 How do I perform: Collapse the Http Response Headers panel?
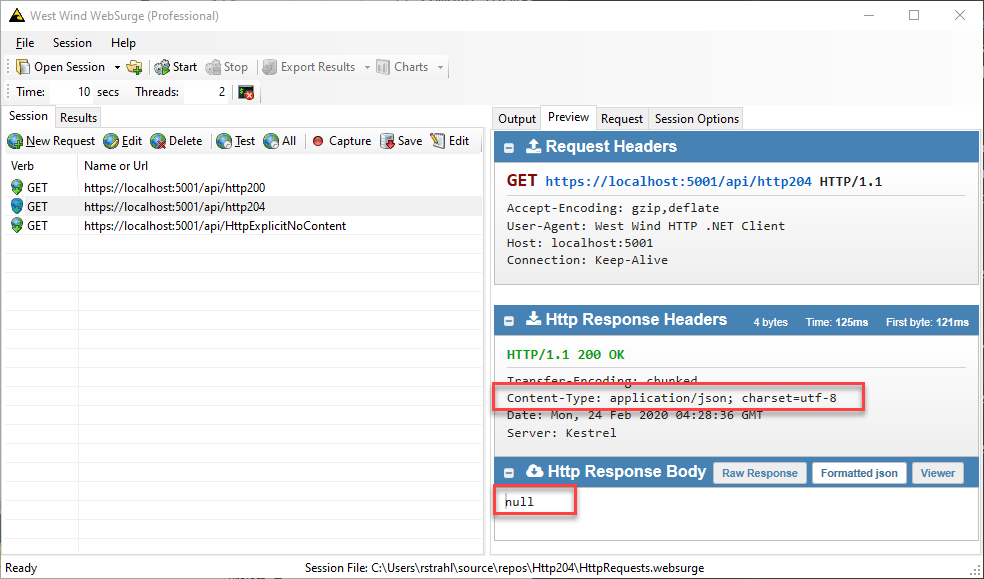pos(509,320)
